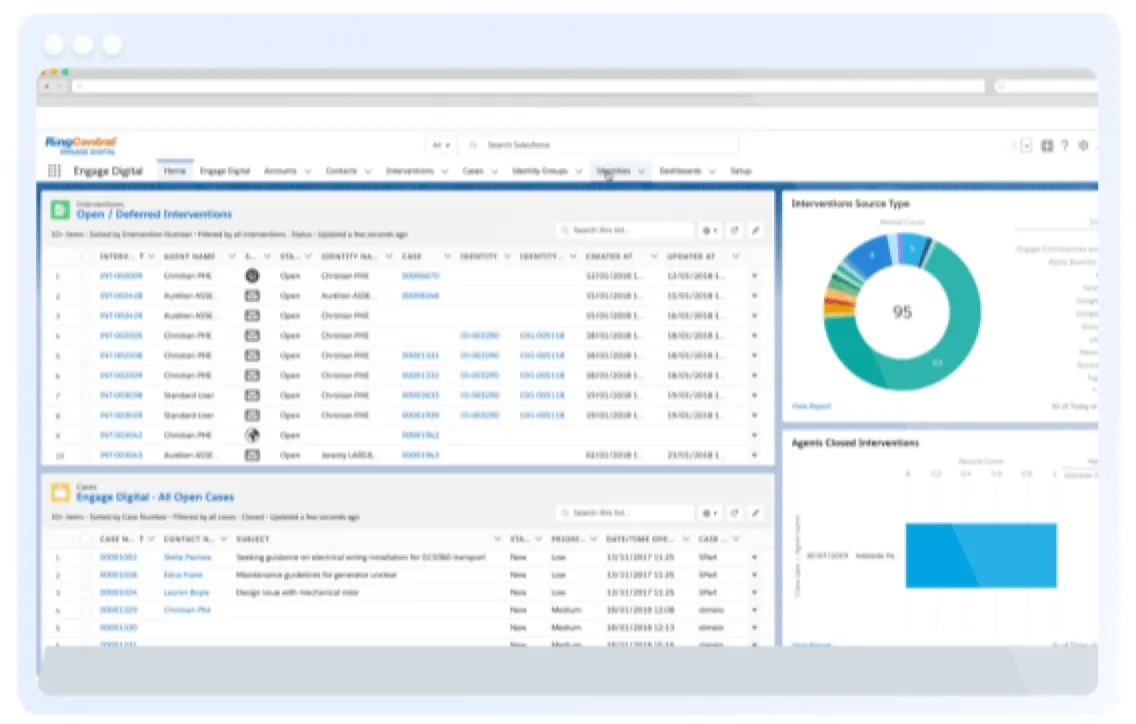This screenshot has height=724, width=1136.
Task: Click the email source icon in intervention row 2
Action: [x=252, y=296]
